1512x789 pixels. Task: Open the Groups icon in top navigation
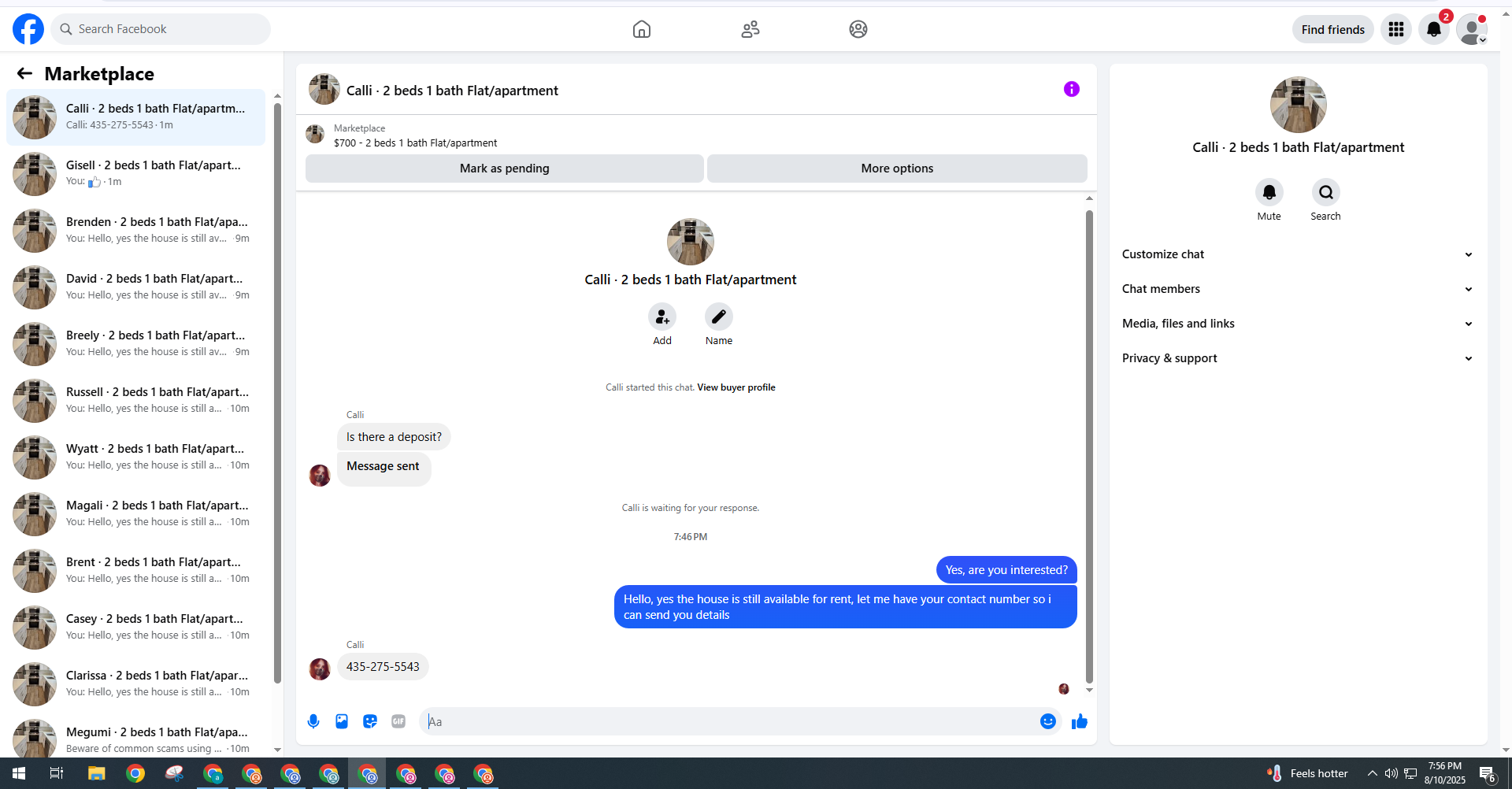(x=858, y=29)
